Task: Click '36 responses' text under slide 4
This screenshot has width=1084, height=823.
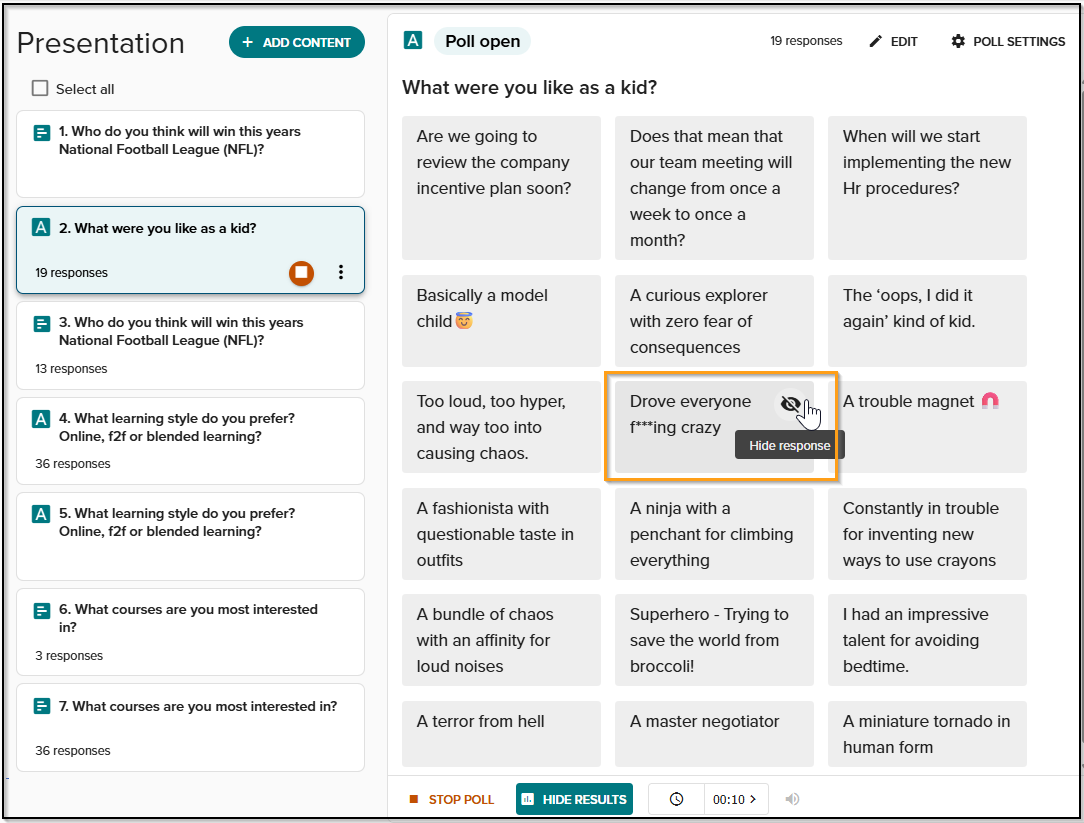Action: (73, 463)
